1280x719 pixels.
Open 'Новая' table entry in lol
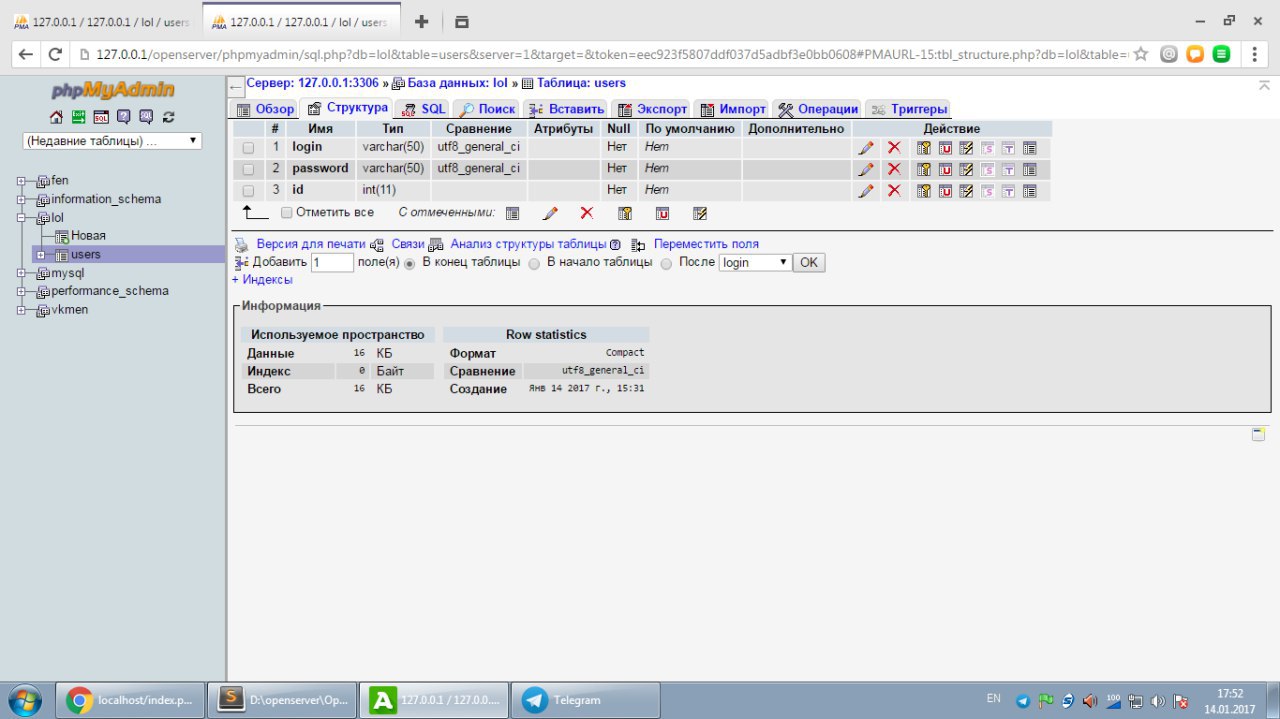pyautogui.click(x=88, y=236)
